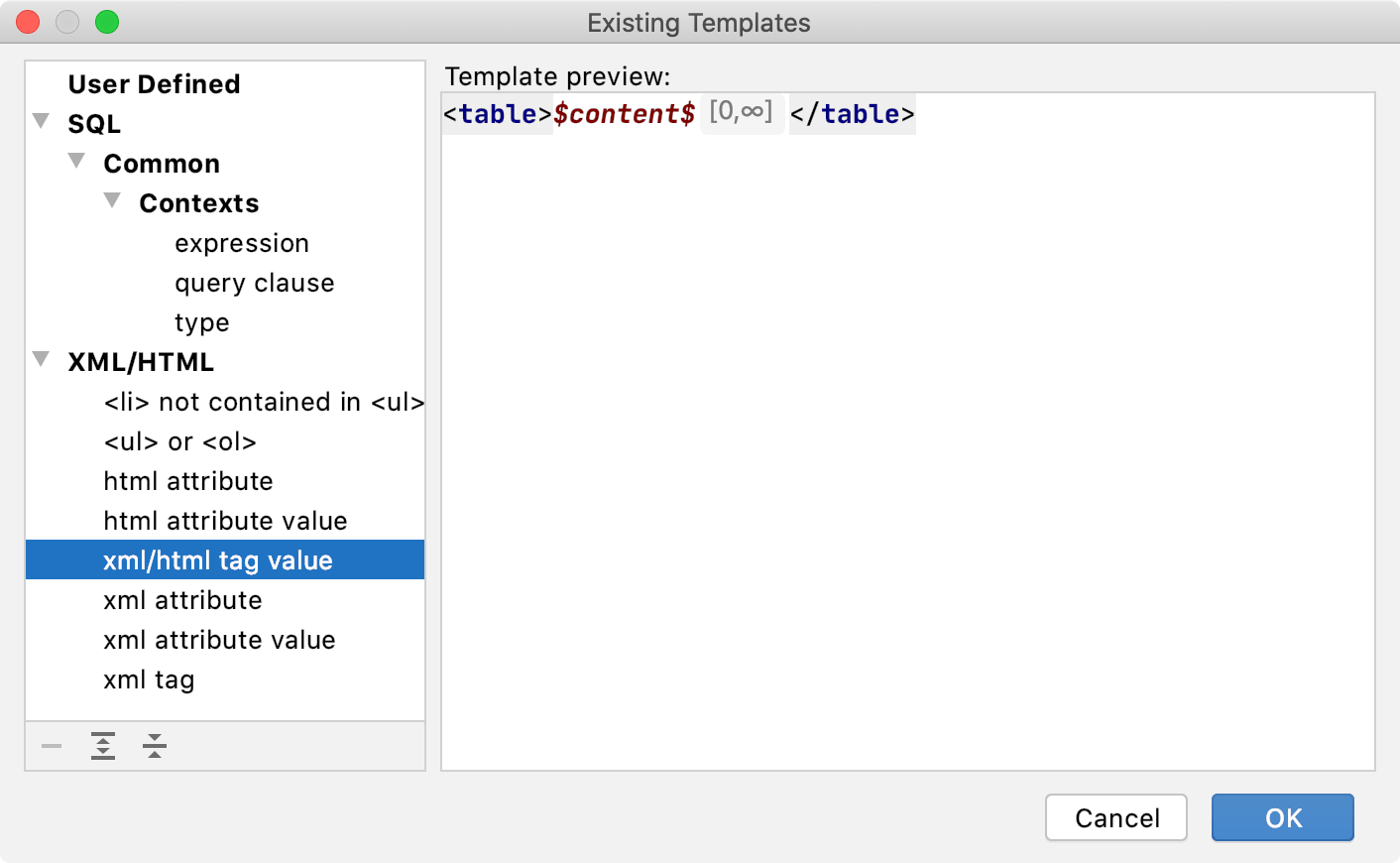Select the xml tag template

150,679
